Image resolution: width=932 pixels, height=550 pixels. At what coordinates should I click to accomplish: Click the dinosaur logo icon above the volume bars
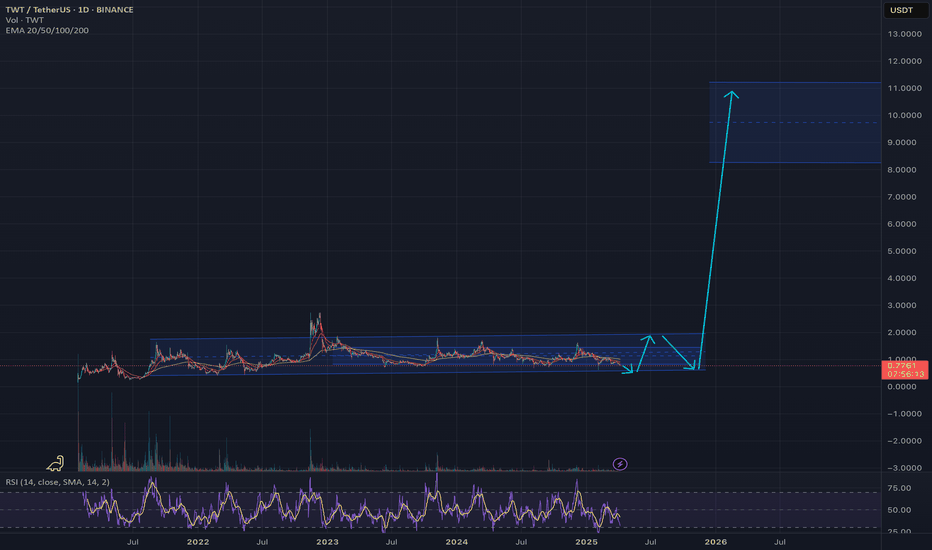[x=55, y=463]
